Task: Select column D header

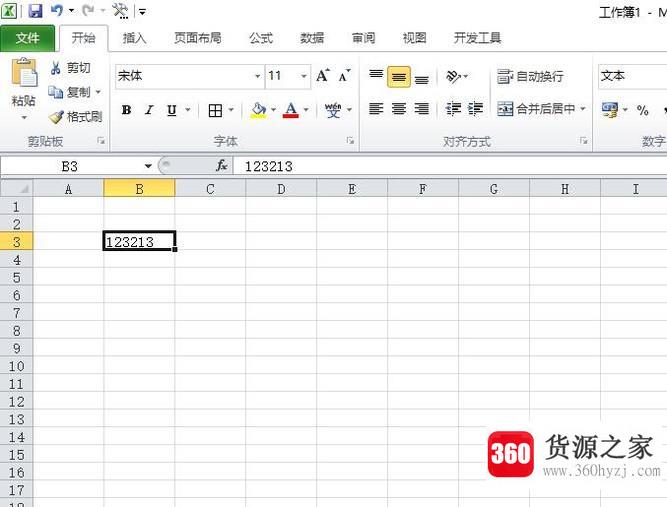Action: point(281,189)
